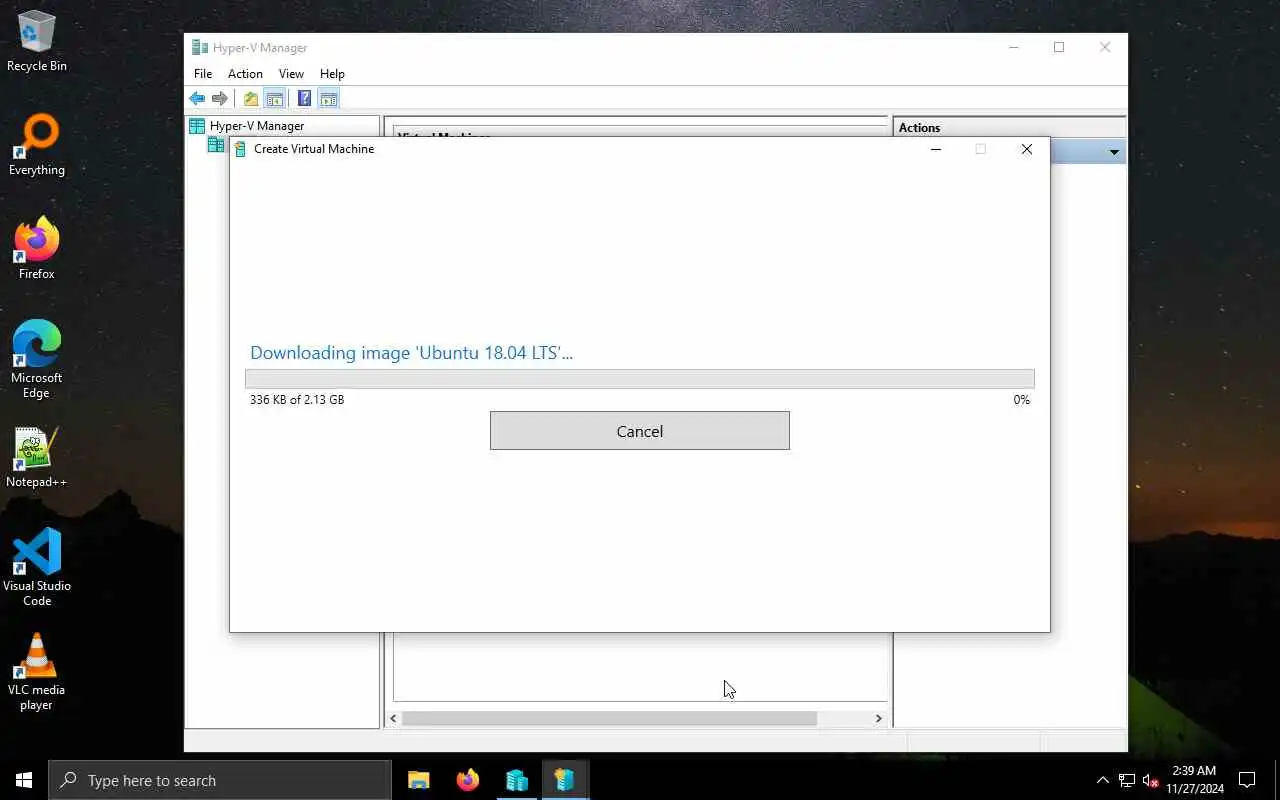Select the Microsoft Edge desktop shortcut
The image size is (1280, 800).
click(37, 360)
